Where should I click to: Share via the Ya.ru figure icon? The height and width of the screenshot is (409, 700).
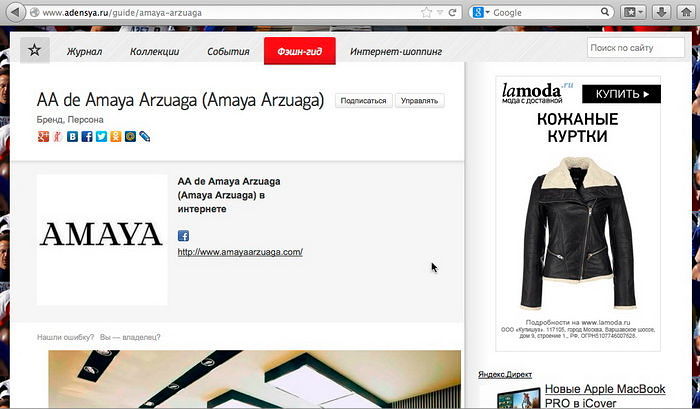58,136
